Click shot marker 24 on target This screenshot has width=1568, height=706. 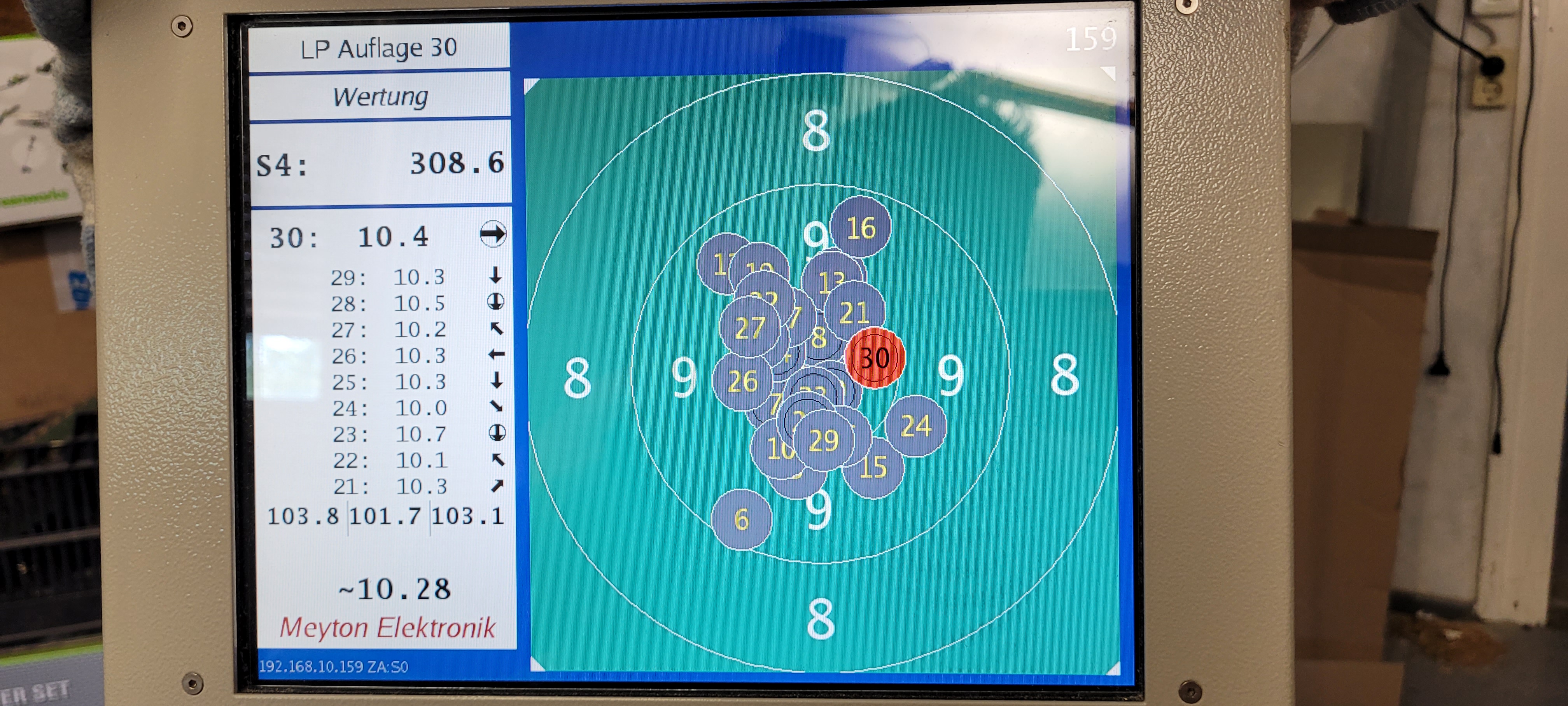point(915,425)
